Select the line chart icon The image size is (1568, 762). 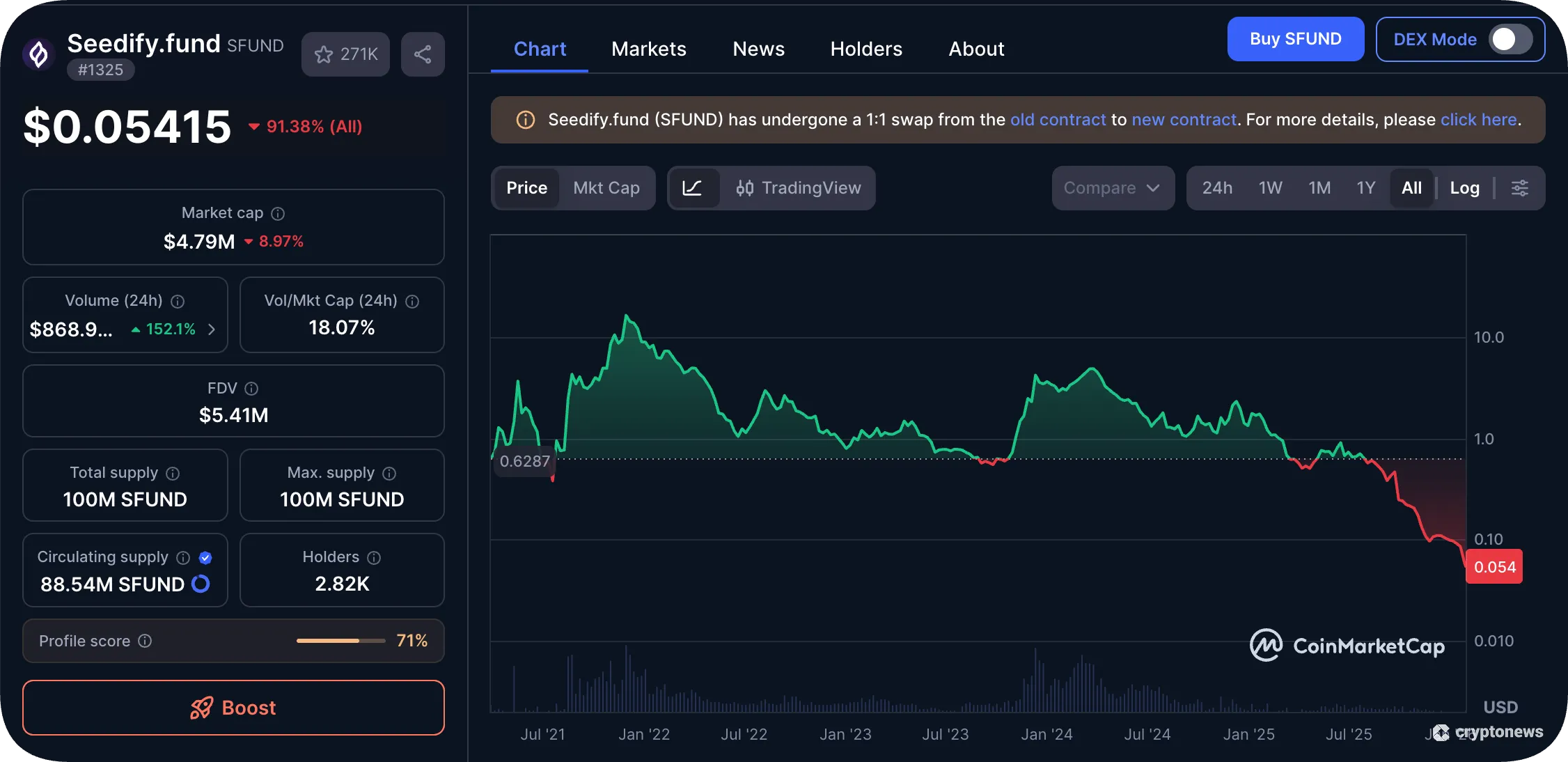[x=693, y=188]
